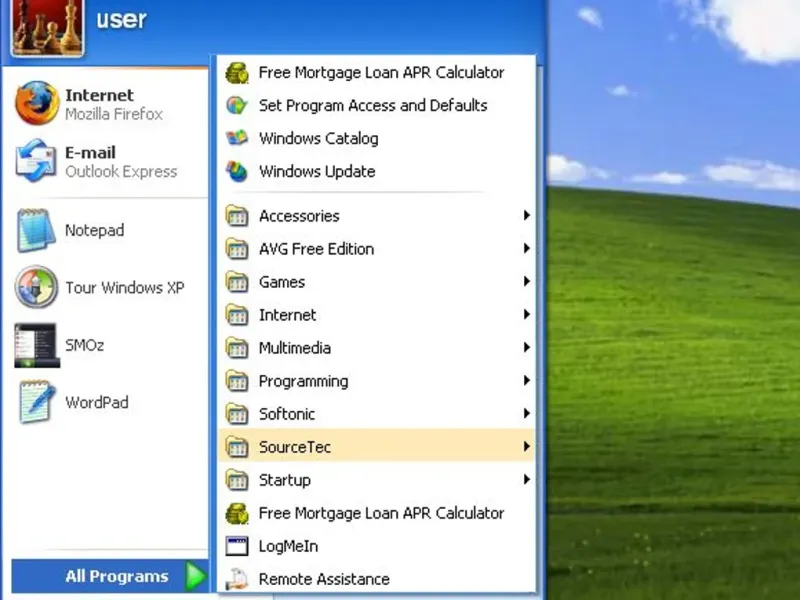Screen dimensions: 800x600
Task: Expand the AVG Free Edition submenu arrow
Action: [527, 248]
